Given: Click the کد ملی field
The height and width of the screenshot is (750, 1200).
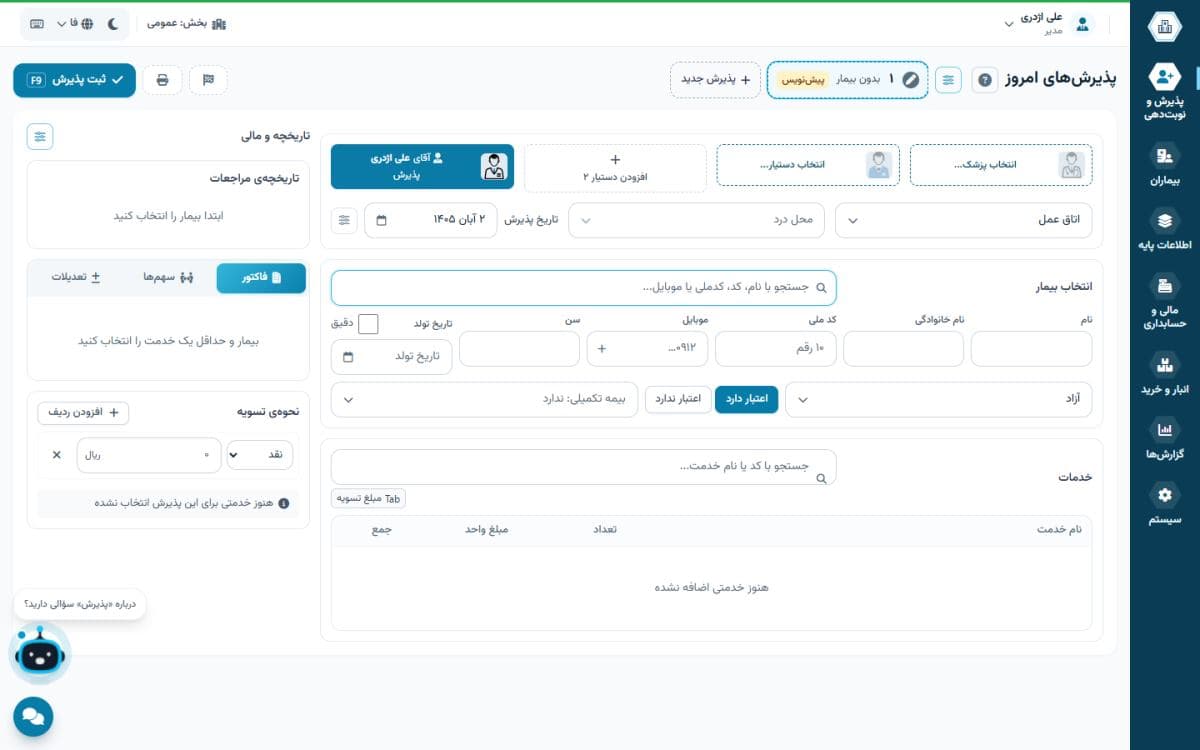Looking at the screenshot, I should point(776,349).
